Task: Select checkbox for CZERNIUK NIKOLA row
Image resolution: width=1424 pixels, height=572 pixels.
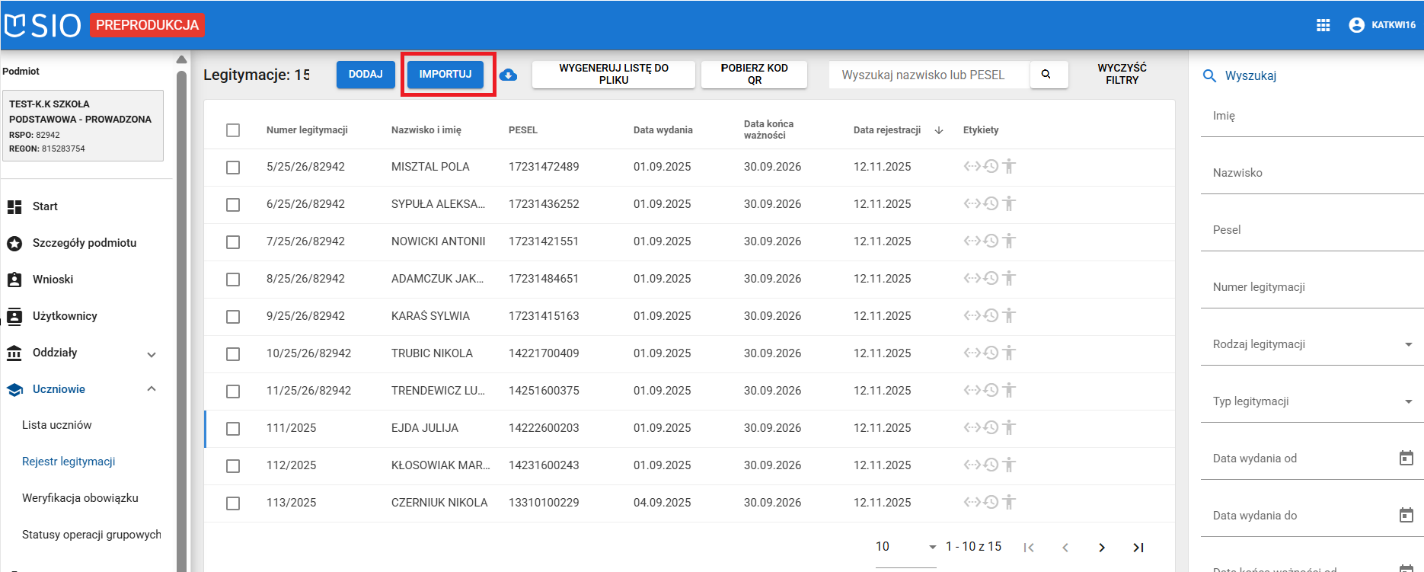Action: (233, 503)
